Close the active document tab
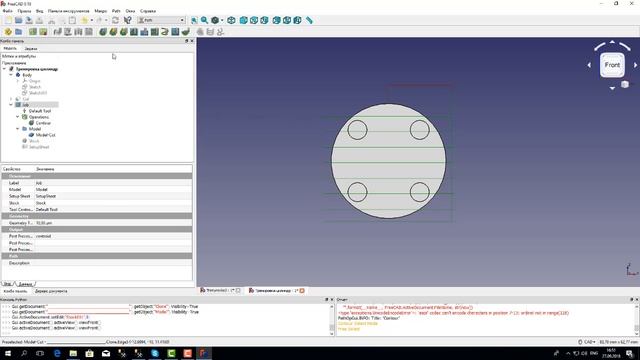 tap(302, 291)
